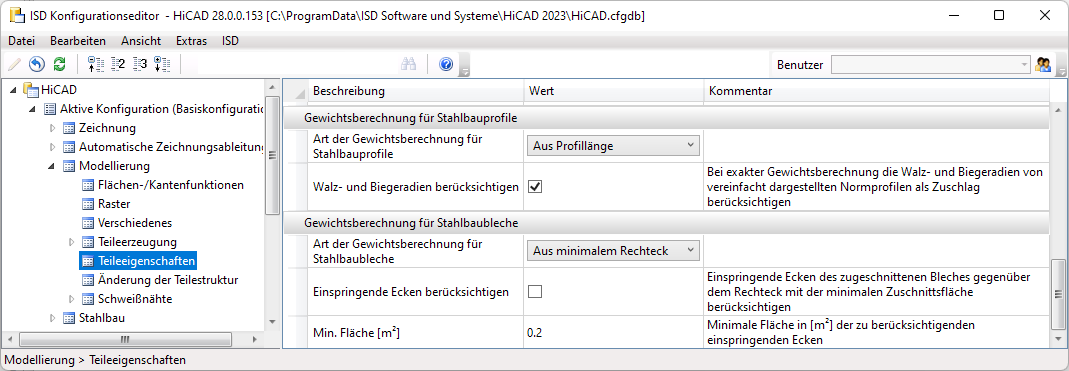
Task: Click the user management icon beside Benutzer
Action: (1042, 65)
